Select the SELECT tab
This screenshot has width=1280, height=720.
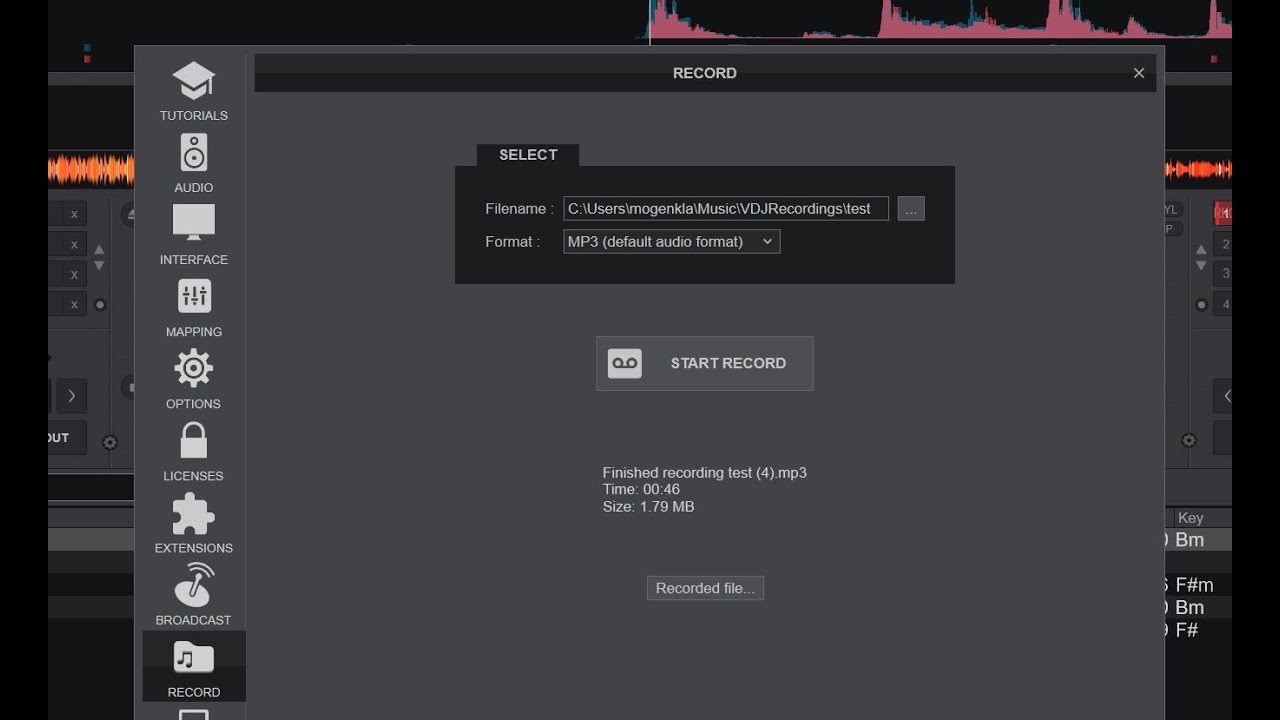coord(528,155)
